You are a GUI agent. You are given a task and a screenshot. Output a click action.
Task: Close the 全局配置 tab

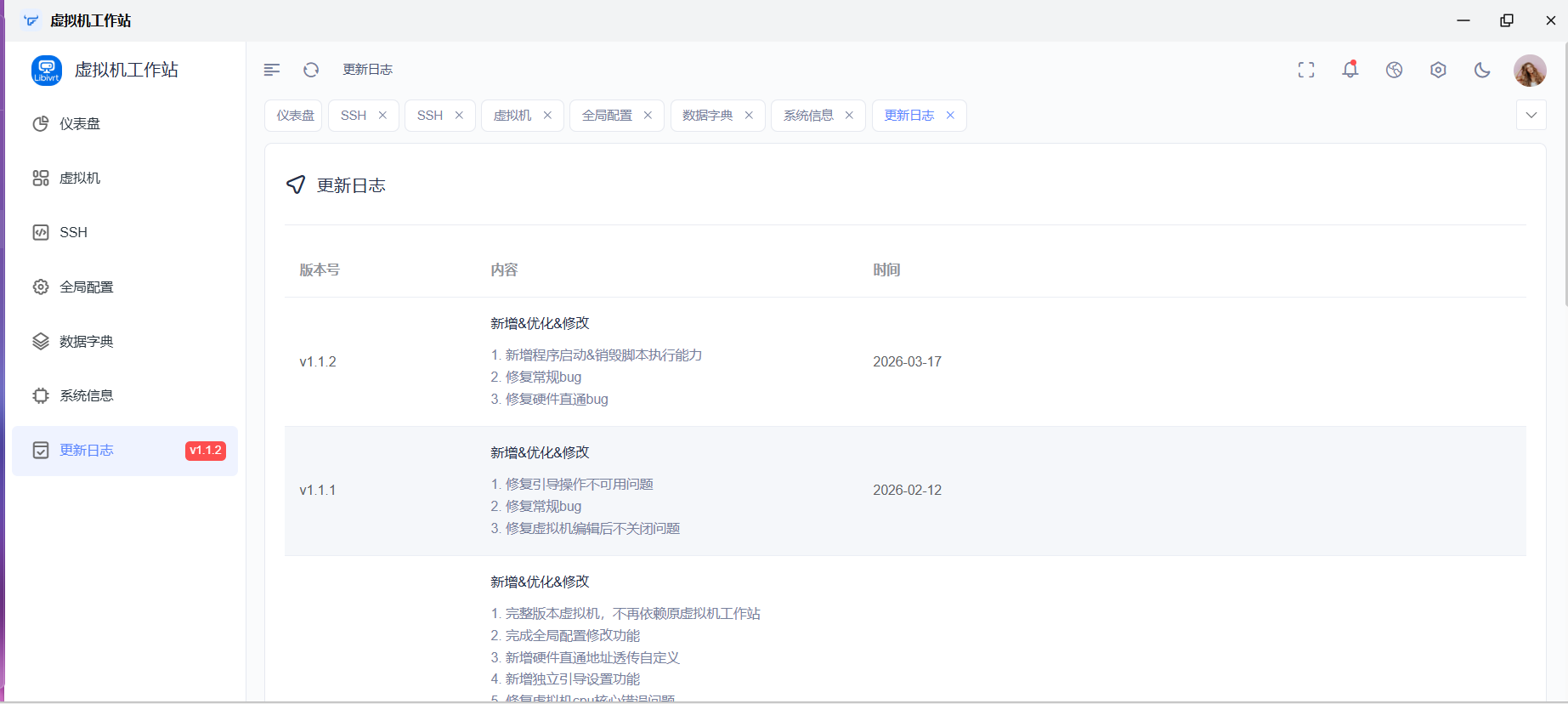(x=648, y=116)
